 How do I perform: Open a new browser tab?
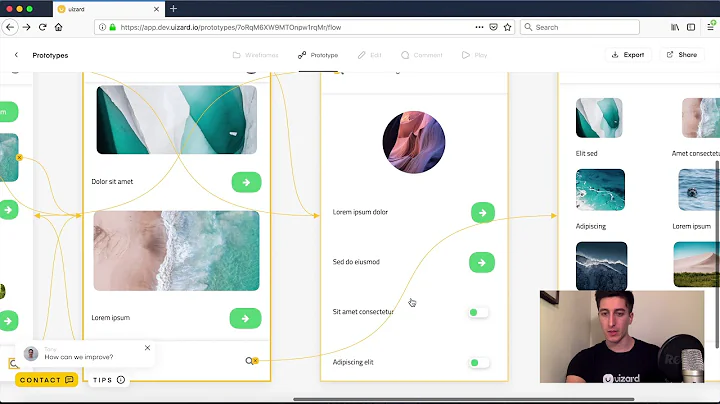coord(173,9)
